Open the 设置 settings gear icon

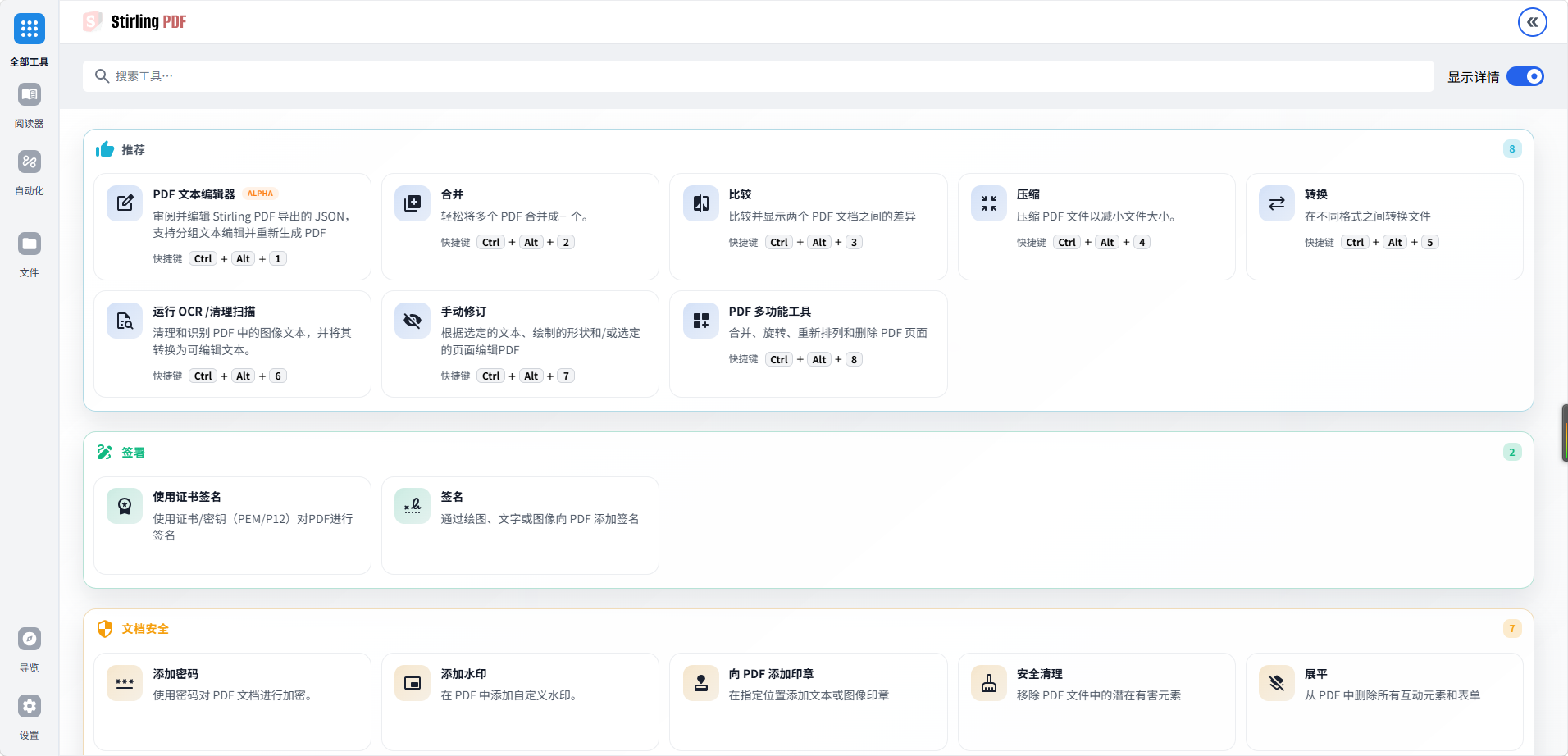(30, 707)
